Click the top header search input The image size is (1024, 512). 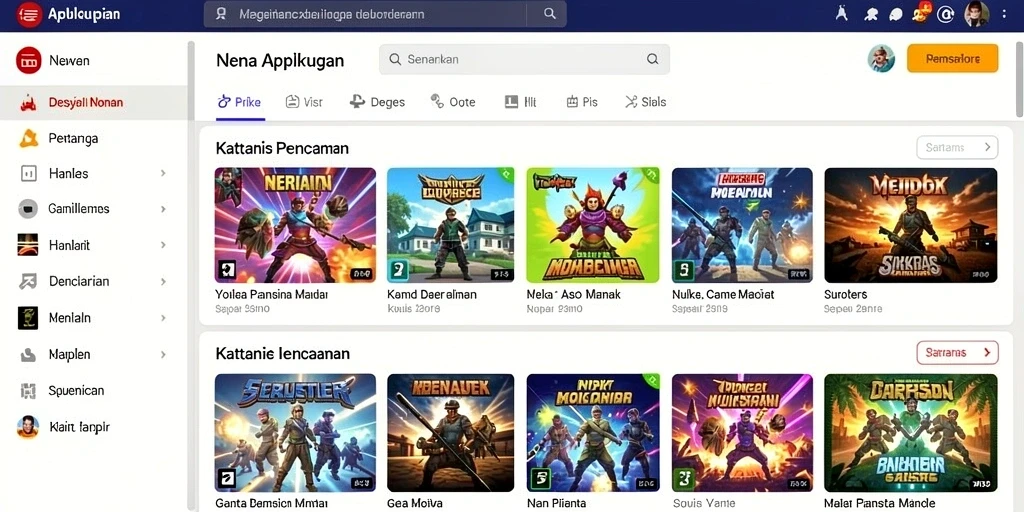(385, 14)
